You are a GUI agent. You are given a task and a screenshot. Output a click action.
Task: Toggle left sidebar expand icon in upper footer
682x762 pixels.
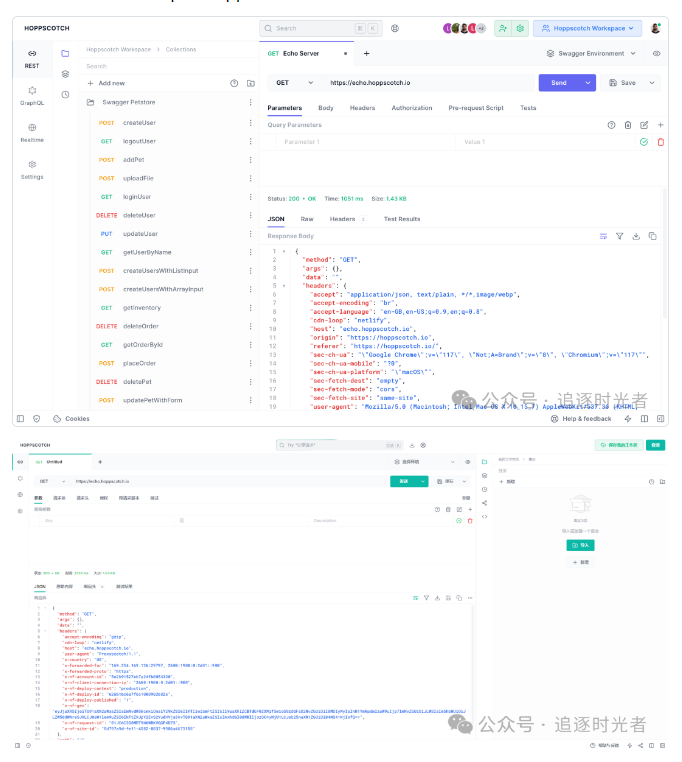coord(20,418)
